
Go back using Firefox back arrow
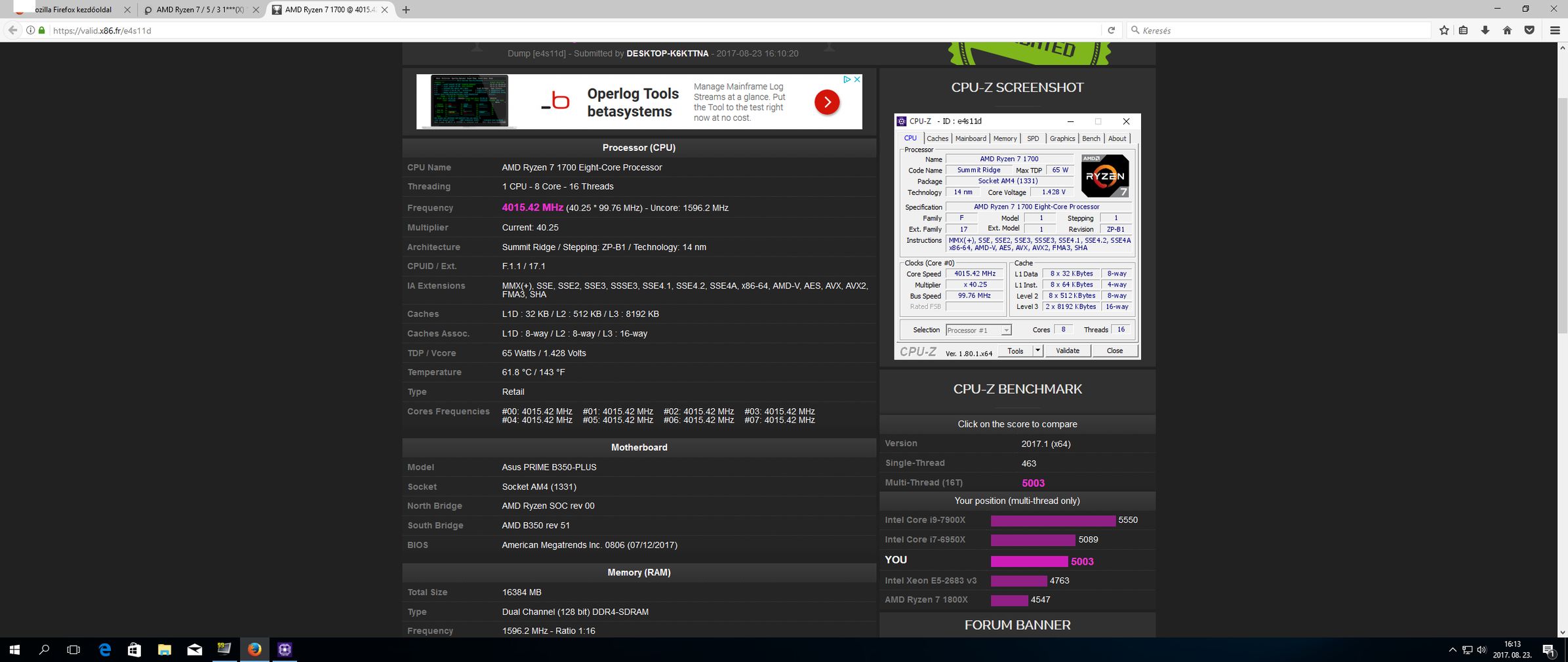(12, 30)
